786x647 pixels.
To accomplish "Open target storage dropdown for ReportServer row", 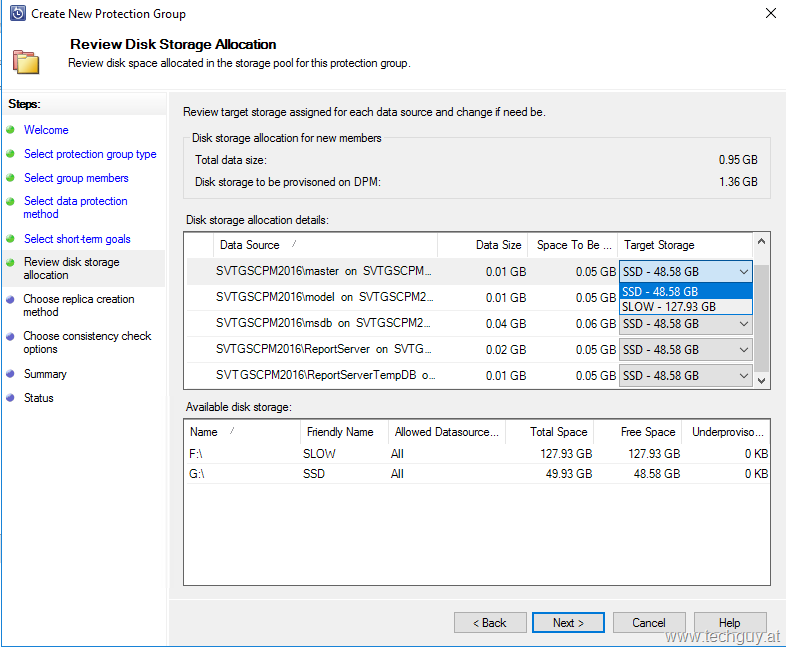I will [x=686, y=350].
